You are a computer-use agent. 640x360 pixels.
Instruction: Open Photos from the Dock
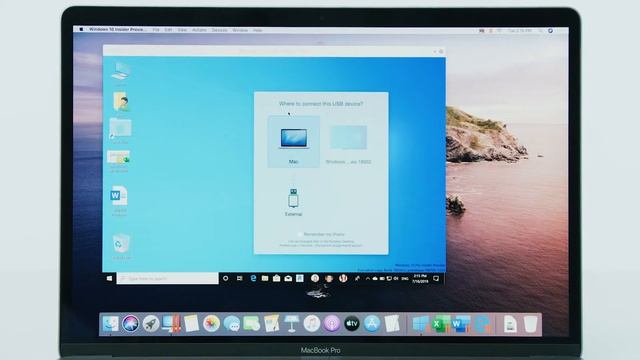(211, 324)
